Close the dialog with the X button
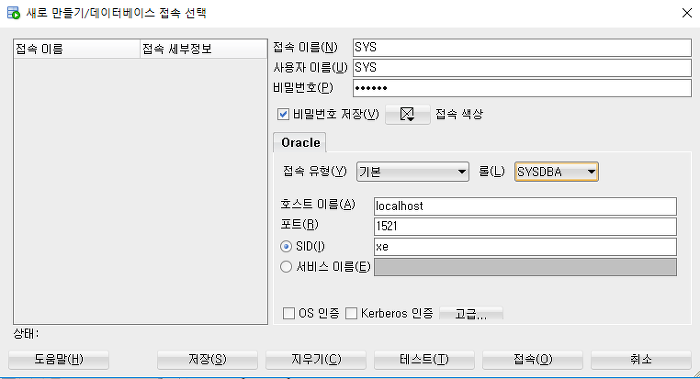Viewport: 700px width, 379px height. point(687,13)
